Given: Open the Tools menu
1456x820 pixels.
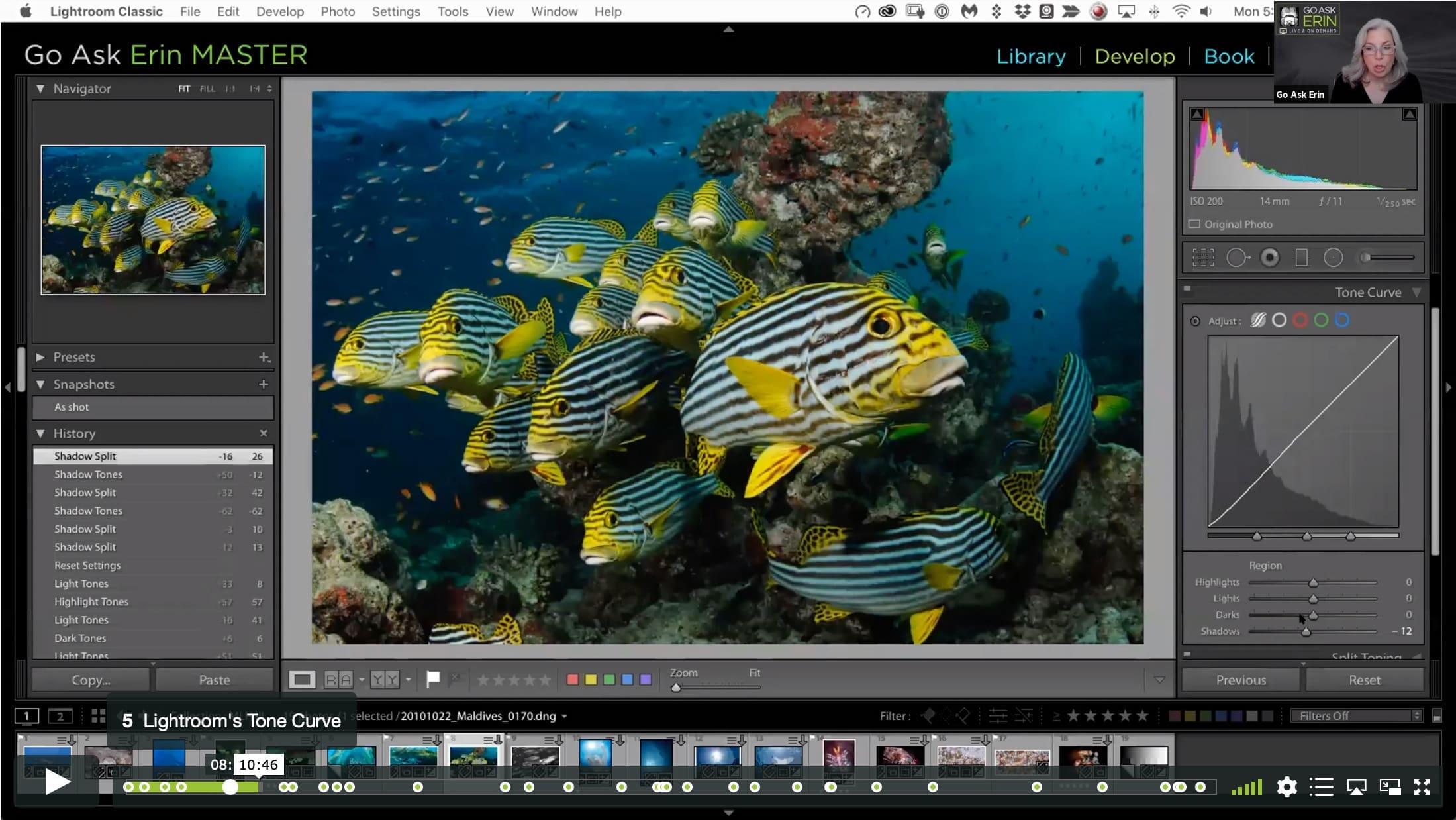Looking at the screenshot, I should (x=453, y=11).
